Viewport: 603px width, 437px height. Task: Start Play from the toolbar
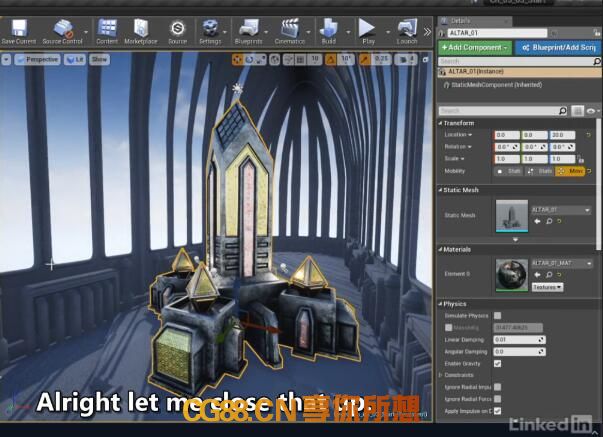(367, 32)
